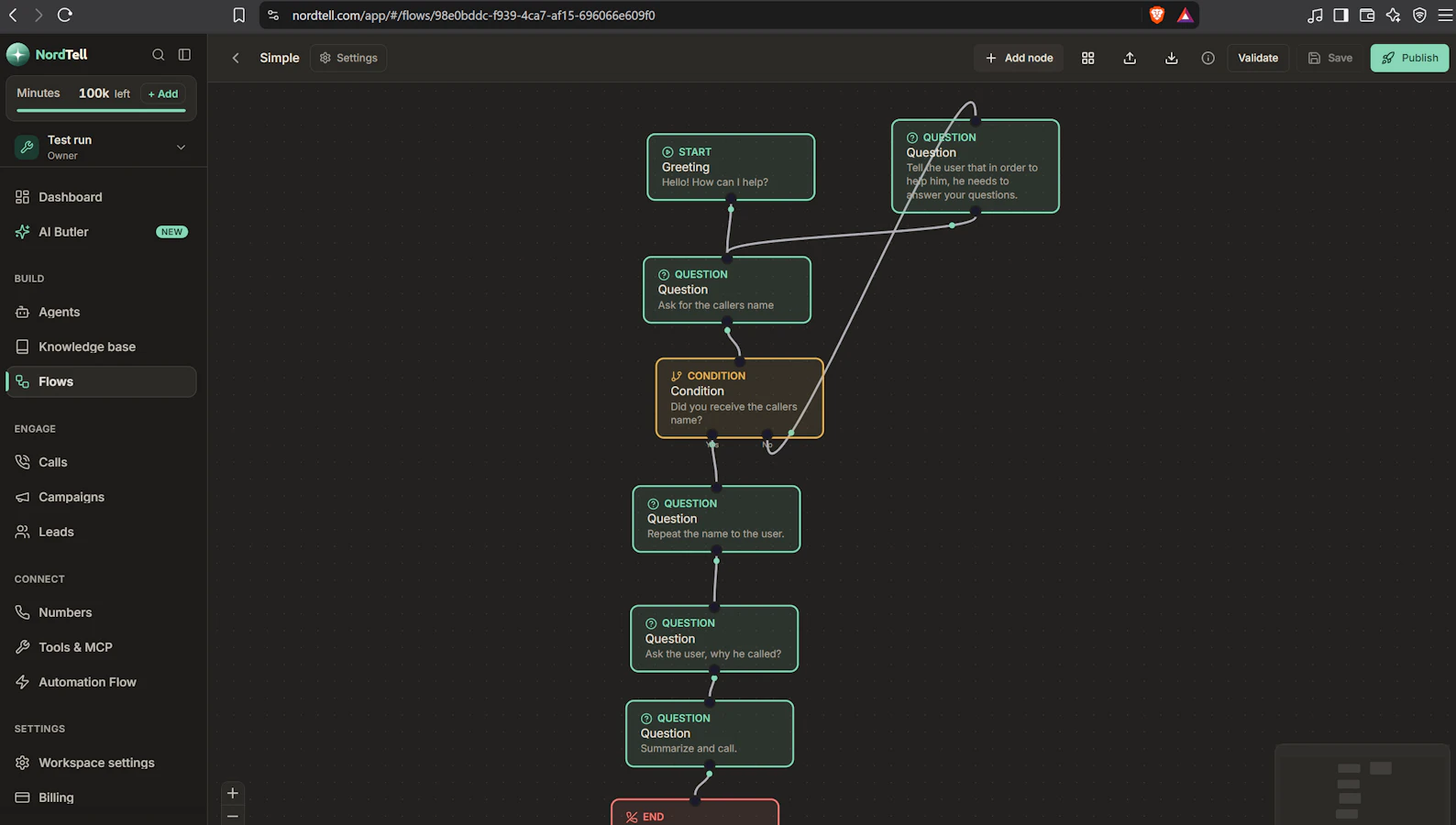The image size is (1456, 825).
Task: Zoom in on the flow canvas
Action: point(233,793)
